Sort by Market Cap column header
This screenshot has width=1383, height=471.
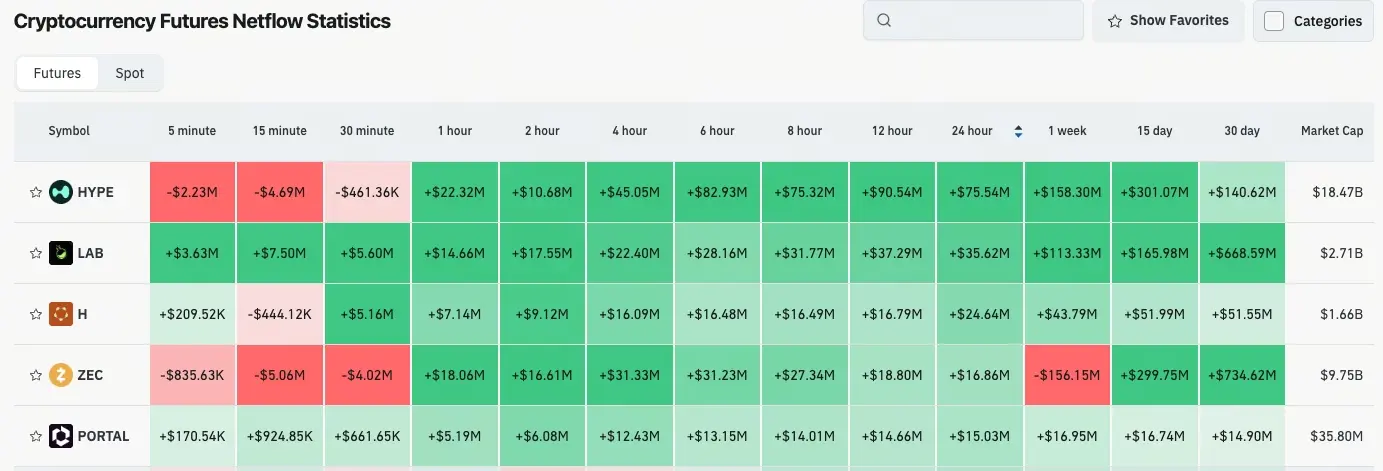[1332, 131]
